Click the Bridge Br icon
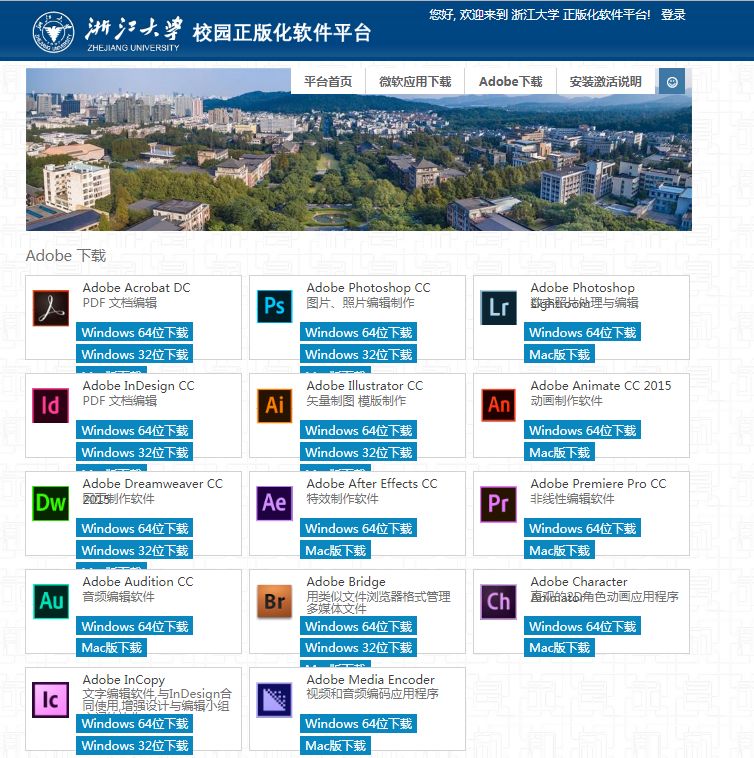Viewport: 754px width, 758px height. [275, 602]
